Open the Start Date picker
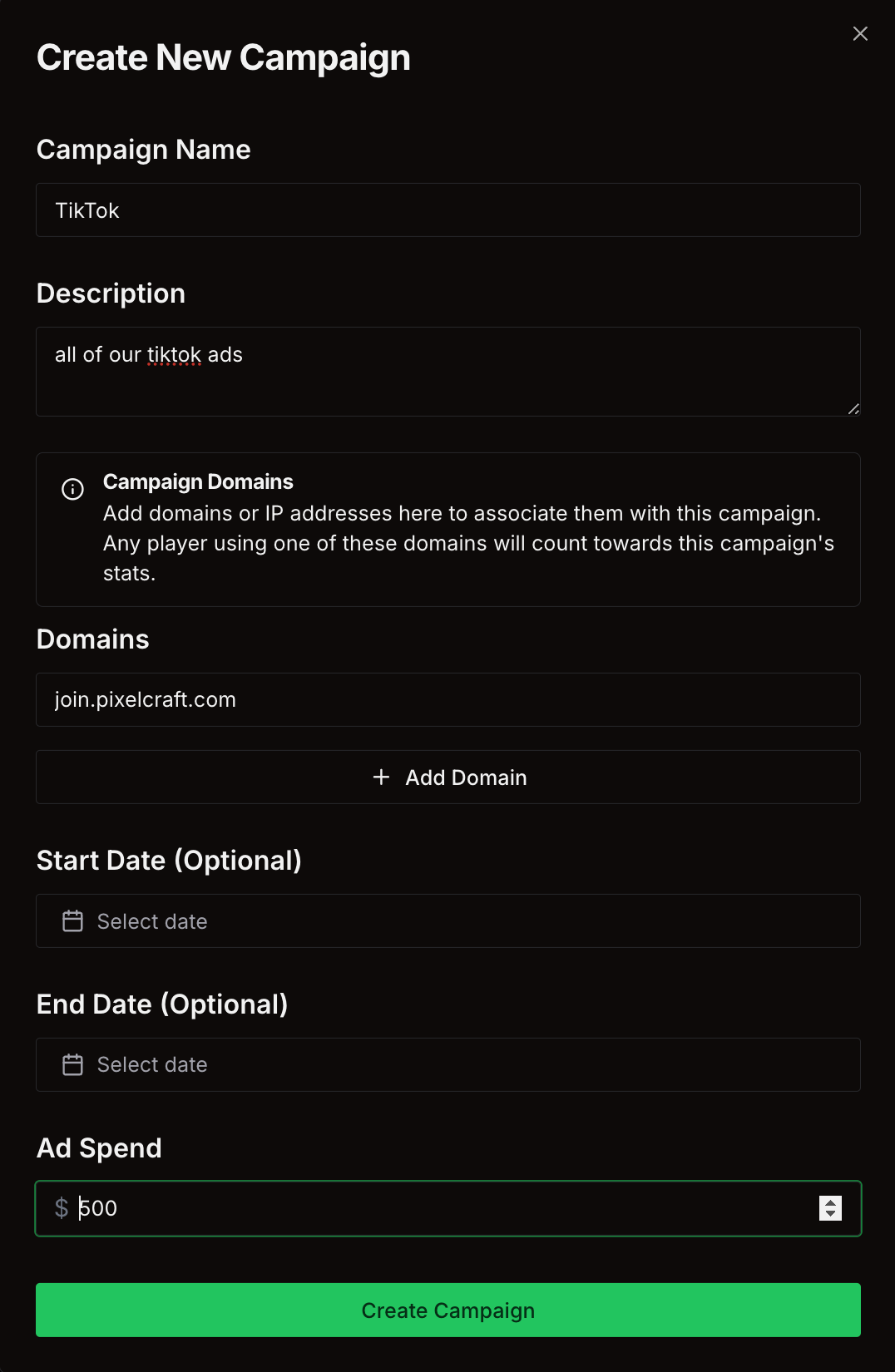Image resolution: width=895 pixels, height=1372 pixels. pos(447,921)
